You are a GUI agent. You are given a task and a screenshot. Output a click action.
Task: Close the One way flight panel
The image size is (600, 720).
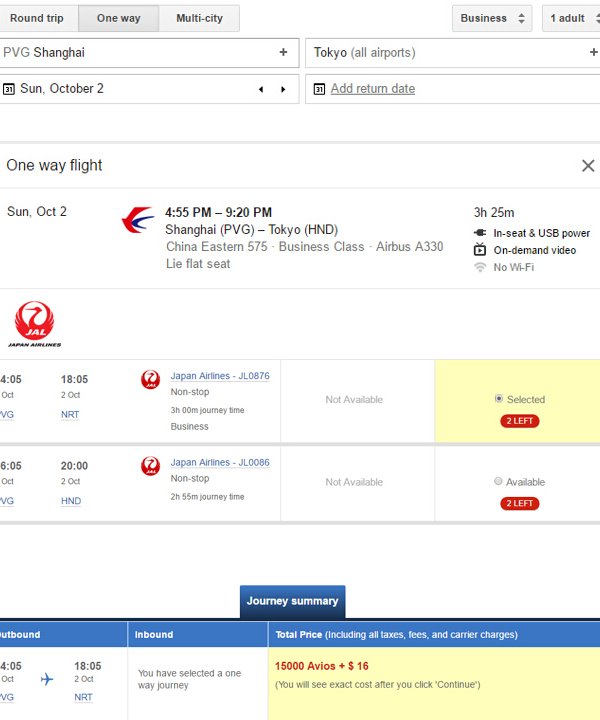click(588, 166)
